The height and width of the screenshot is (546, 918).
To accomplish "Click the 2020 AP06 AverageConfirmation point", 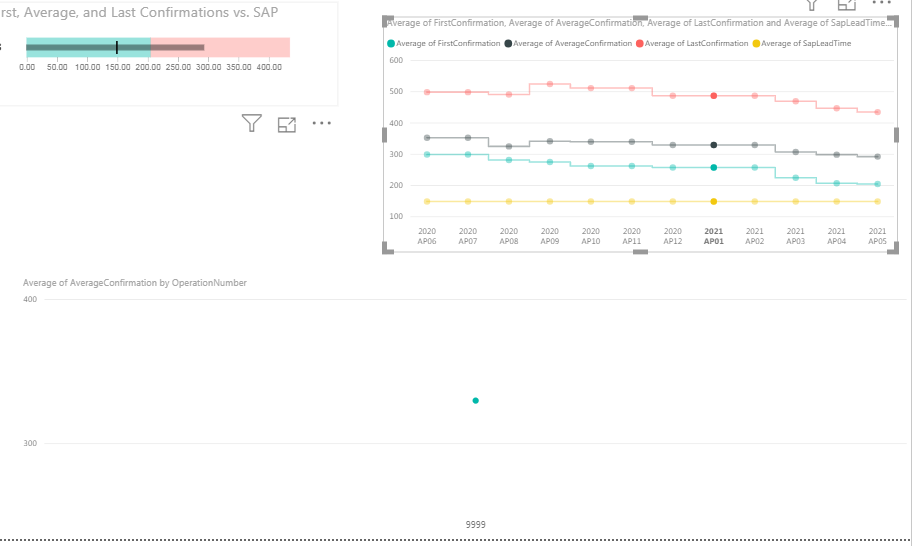I will tap(427, 138).
